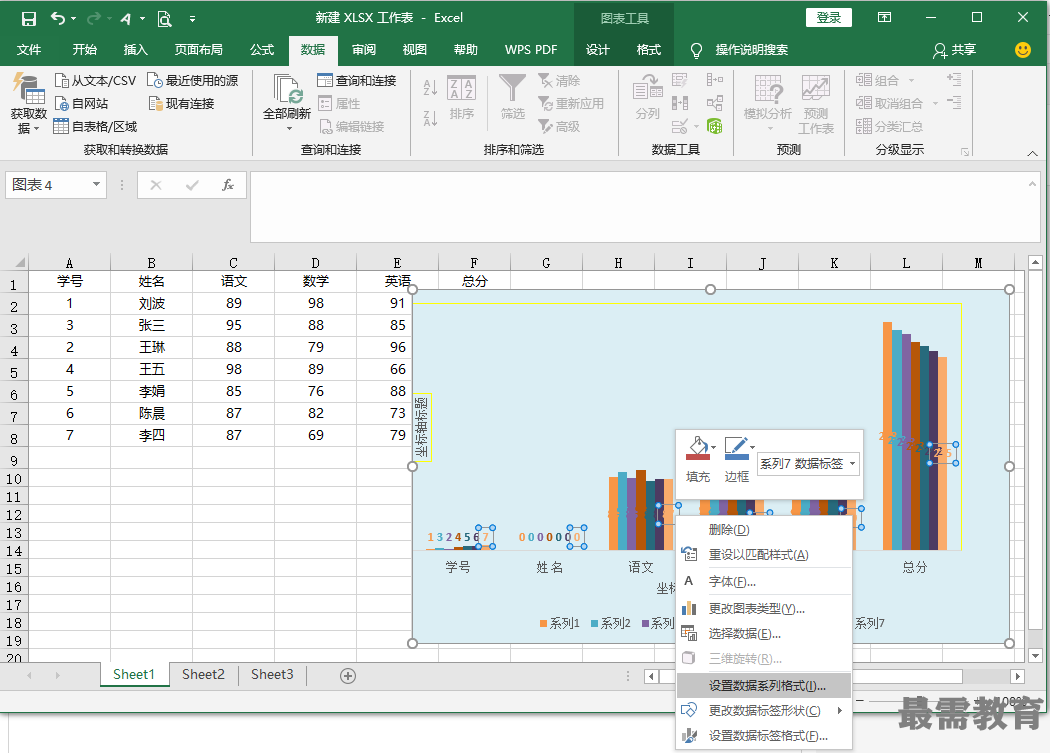Choose 设置数据标签格式 in context menu

click(x=764, y=736)
